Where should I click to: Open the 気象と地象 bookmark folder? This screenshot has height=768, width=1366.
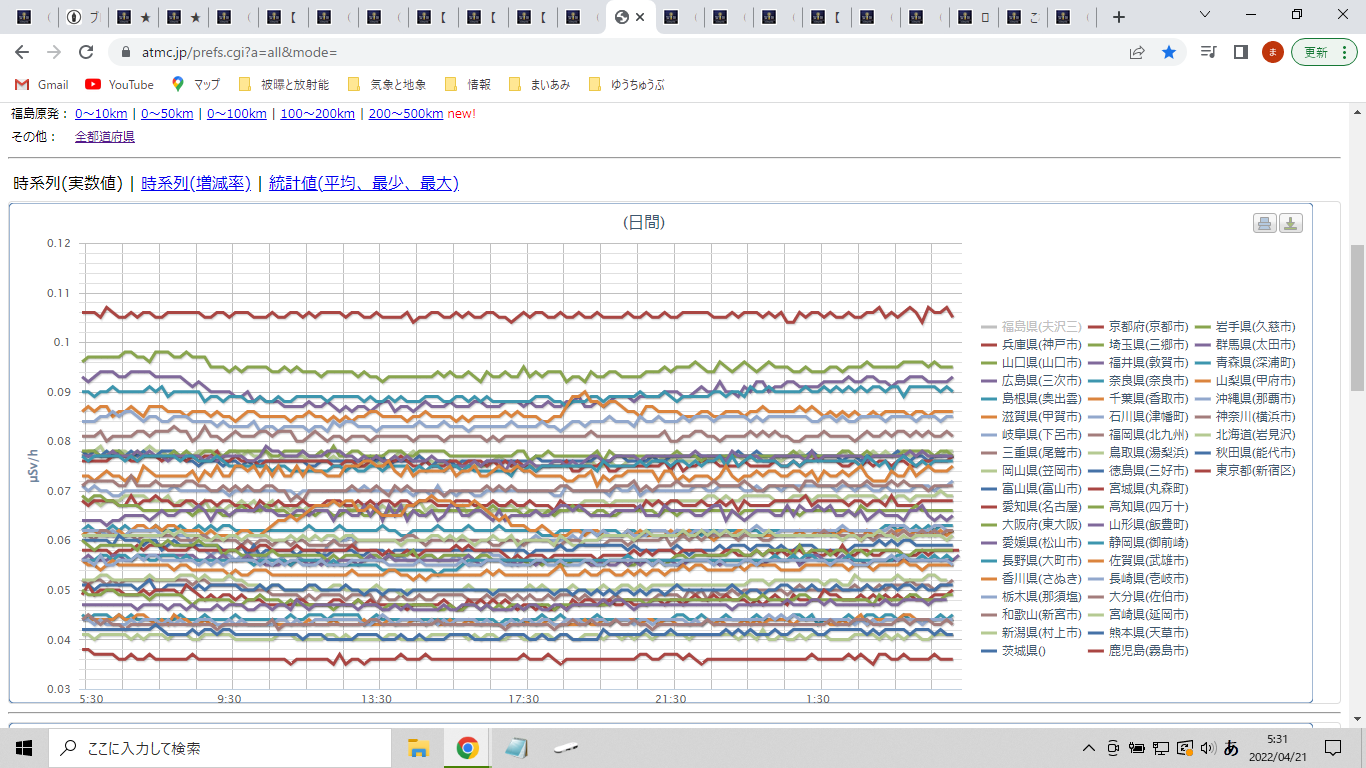[x=387, y=85]
